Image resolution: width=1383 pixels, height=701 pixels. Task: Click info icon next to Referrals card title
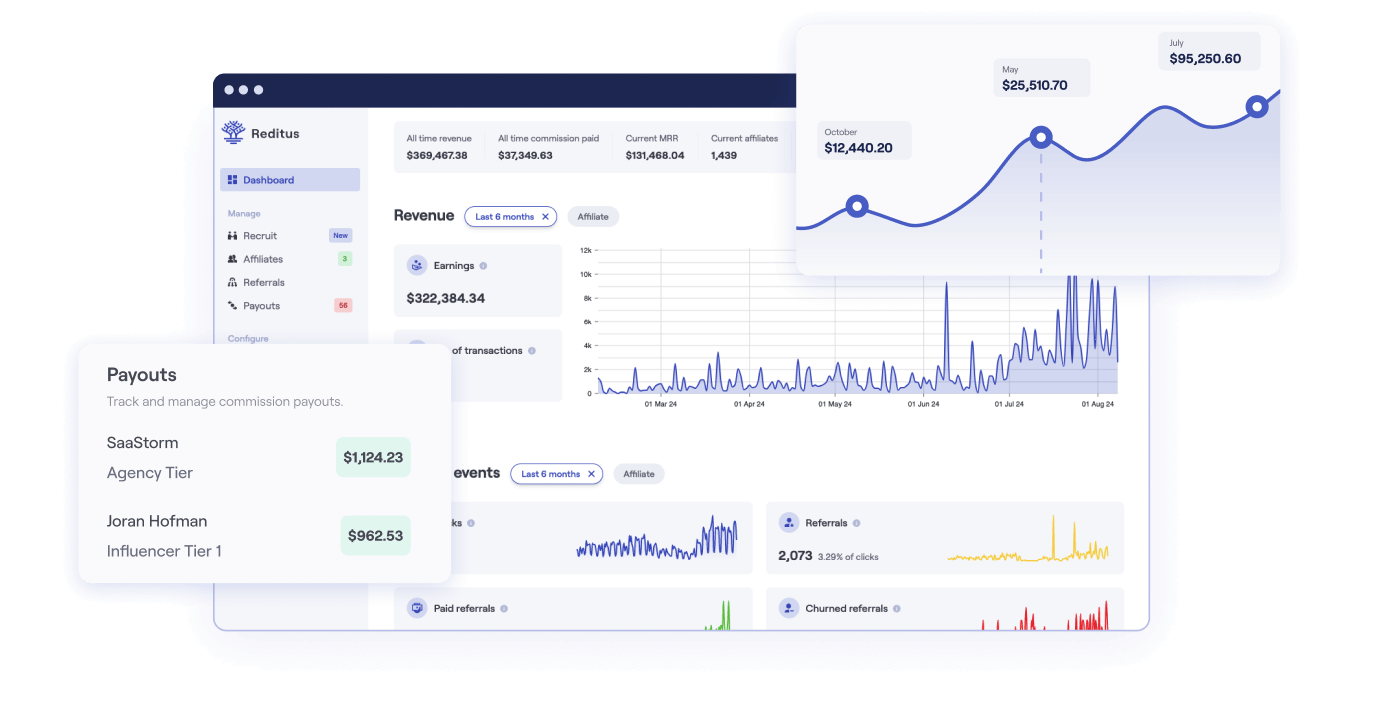coord(856,523)
